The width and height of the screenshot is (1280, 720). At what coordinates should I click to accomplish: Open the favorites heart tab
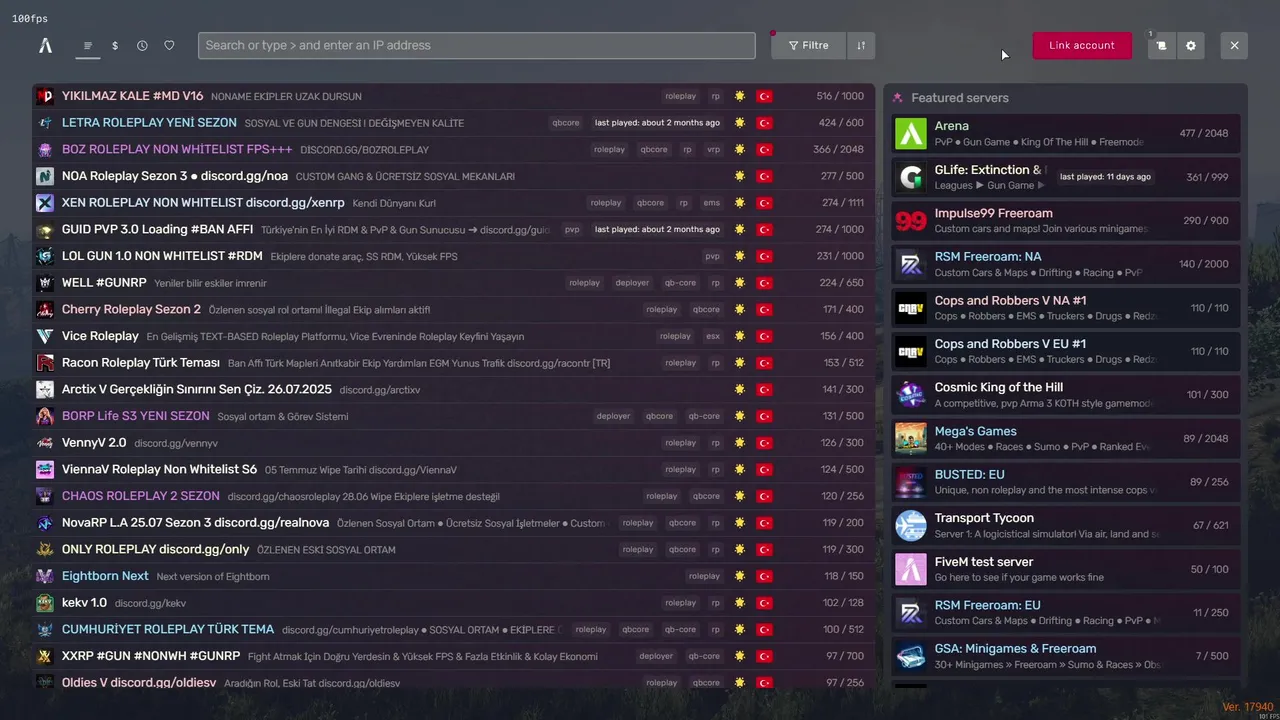(x=169, y=45)
